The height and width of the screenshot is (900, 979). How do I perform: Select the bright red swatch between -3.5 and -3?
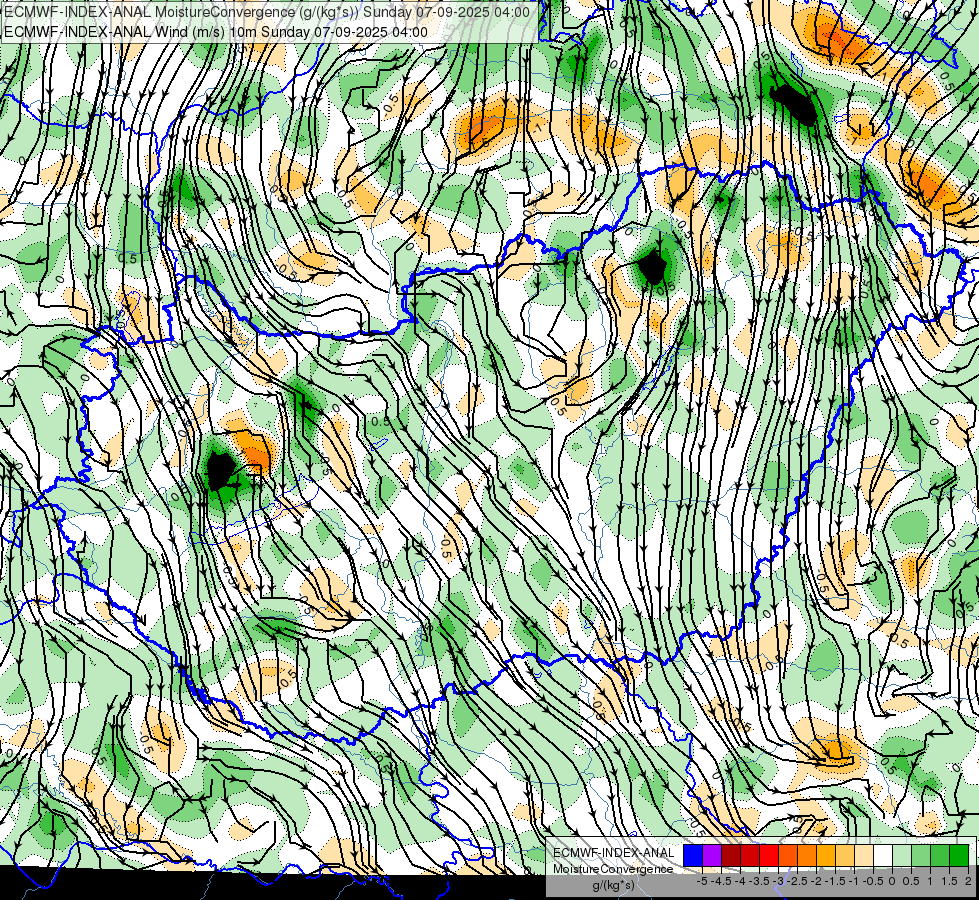coord(769,855)
